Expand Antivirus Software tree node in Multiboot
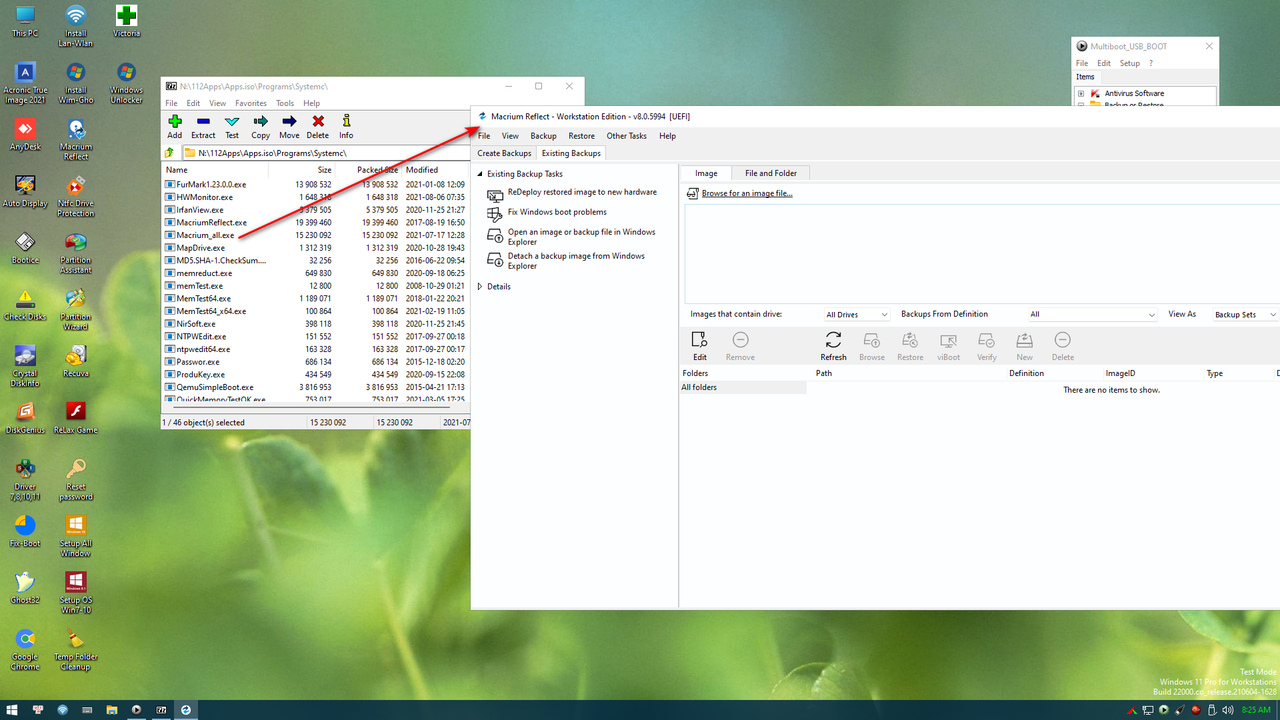Viewport: 1280px width, 720px height. (x=1080, y=93)
